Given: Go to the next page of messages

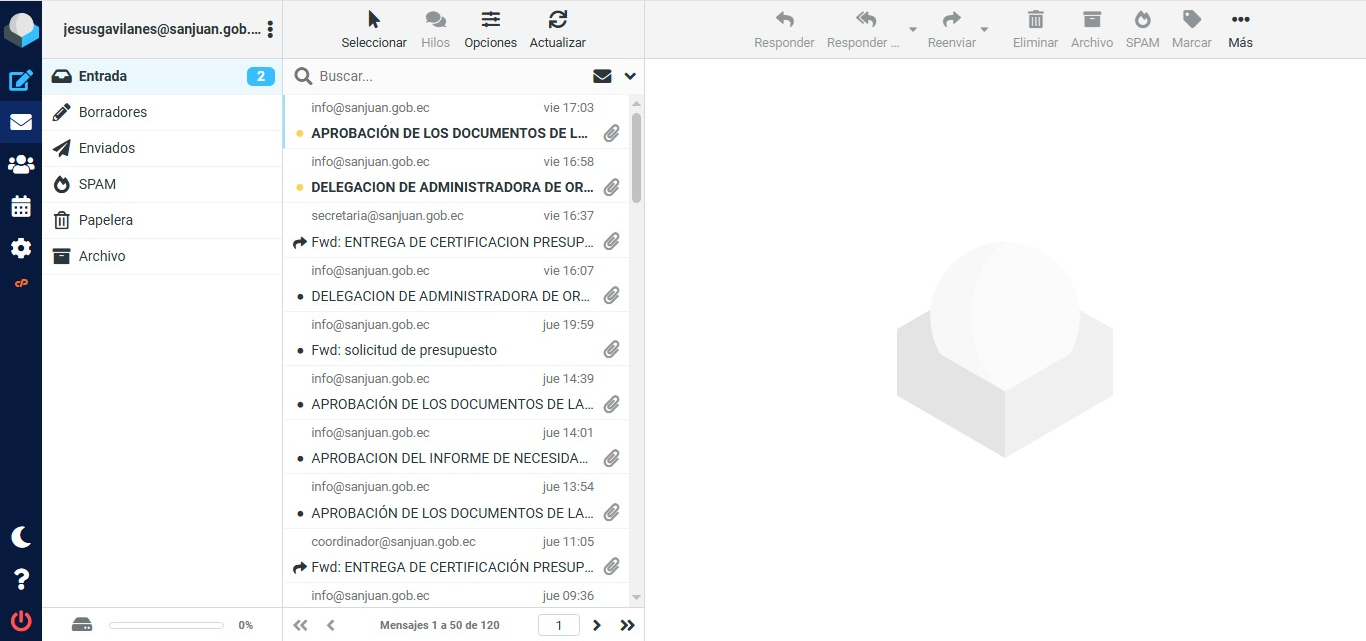Looking at the screenshot, I should [x=597, y=625].
